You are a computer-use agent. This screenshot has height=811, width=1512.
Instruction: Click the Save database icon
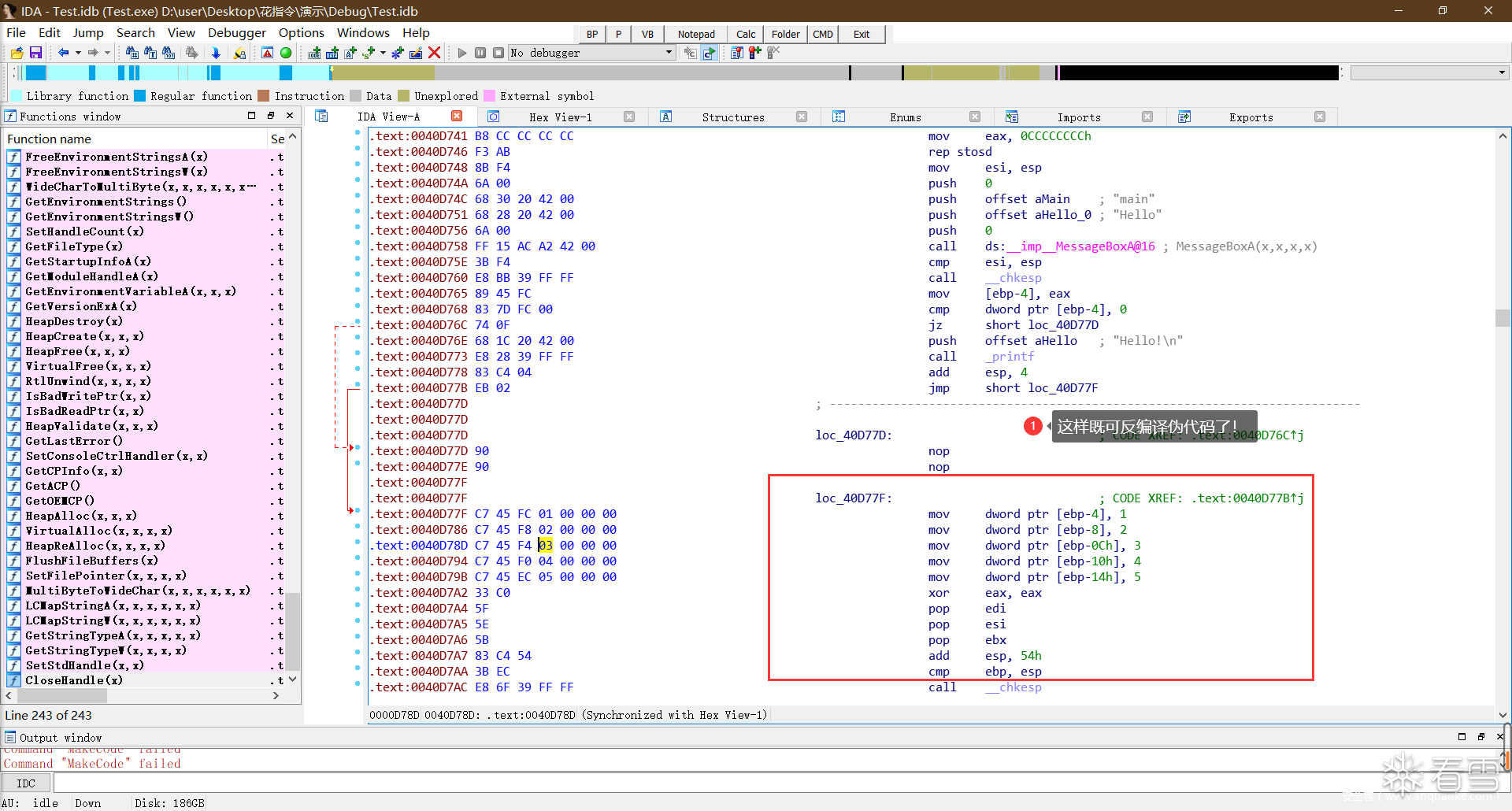tap(35, 53)
